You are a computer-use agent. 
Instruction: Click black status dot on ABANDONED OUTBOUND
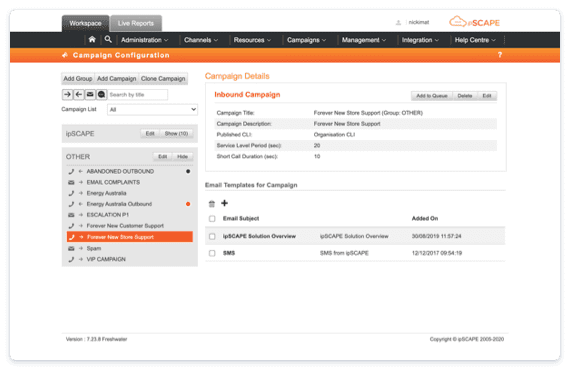tap(188, 171)
